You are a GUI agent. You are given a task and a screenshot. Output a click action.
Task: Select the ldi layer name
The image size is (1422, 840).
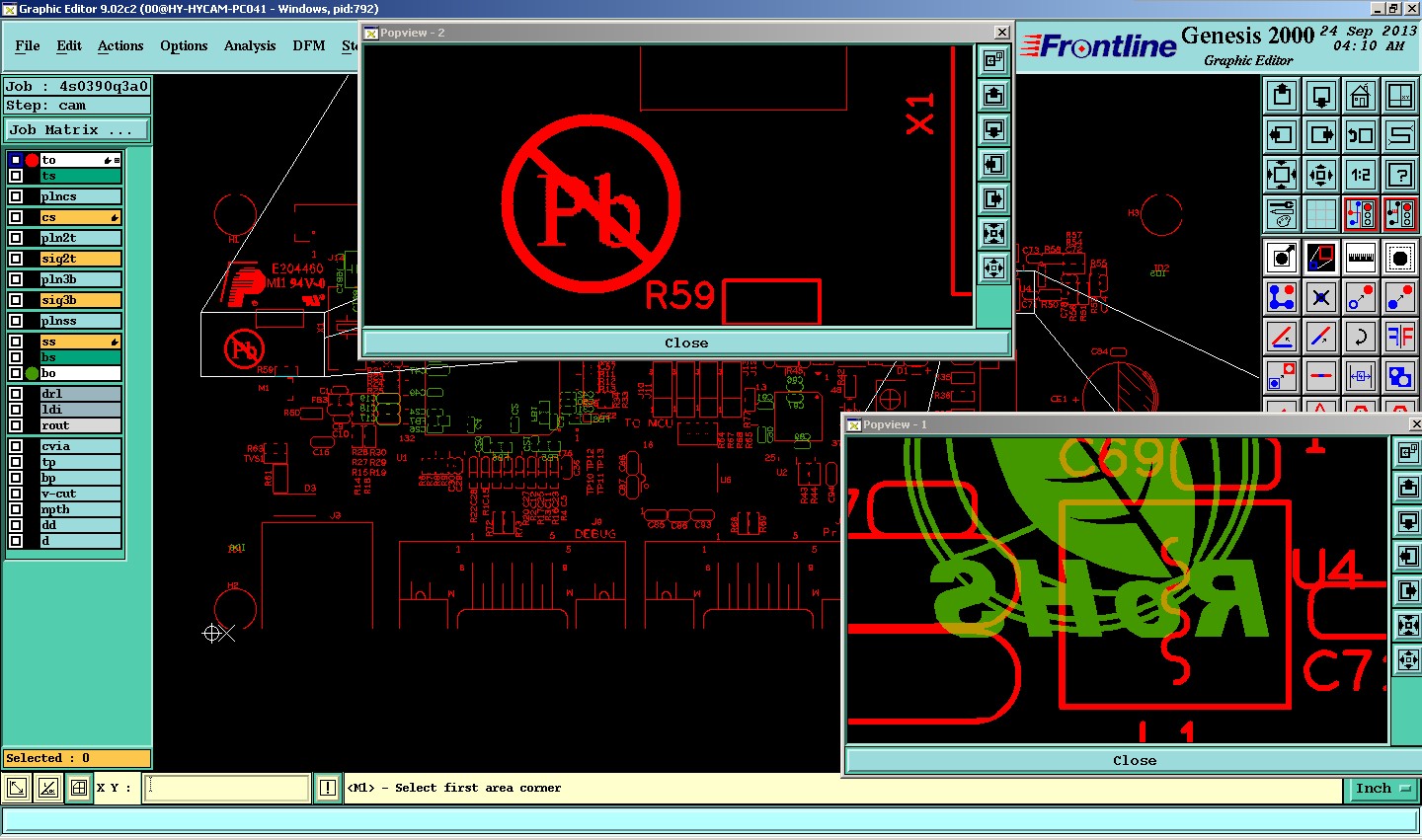click(x=80, y=410)
